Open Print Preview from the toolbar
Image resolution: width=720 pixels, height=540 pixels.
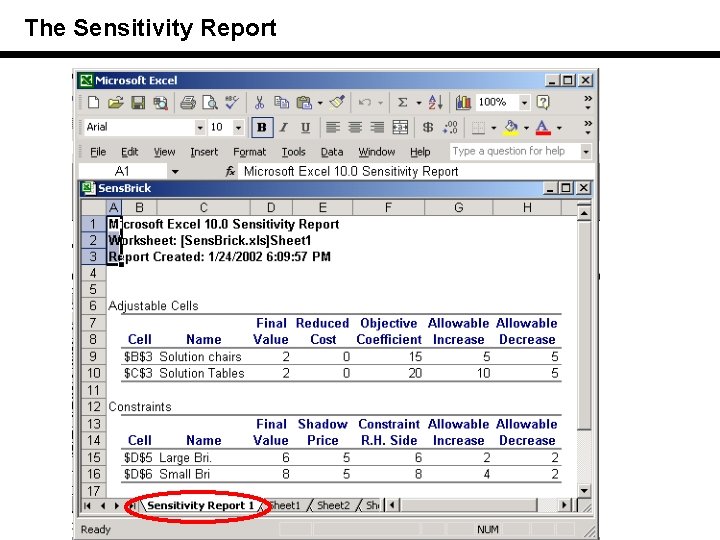coord(210,102)
